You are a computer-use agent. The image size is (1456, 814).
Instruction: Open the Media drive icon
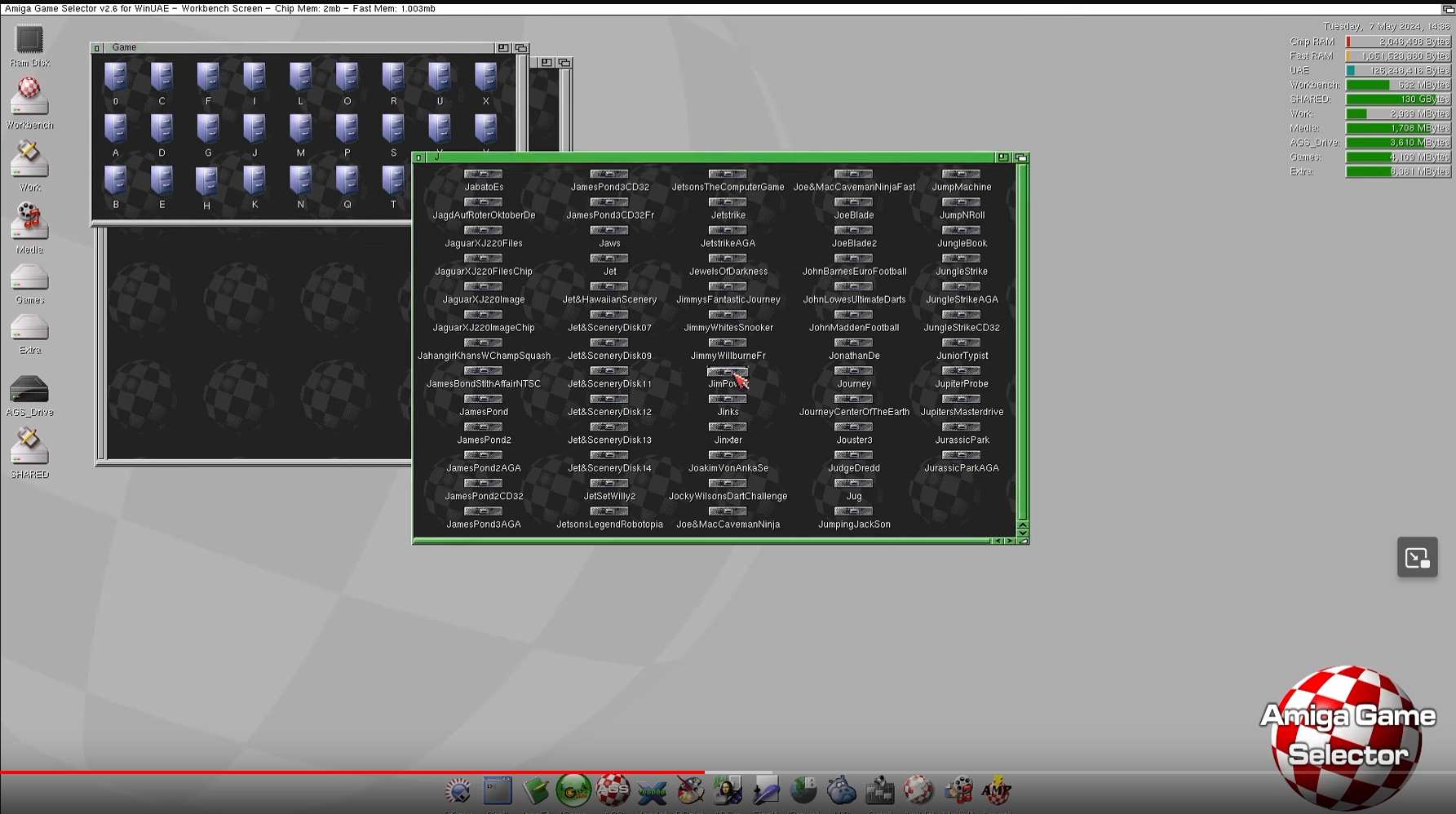tap(29, 228)
